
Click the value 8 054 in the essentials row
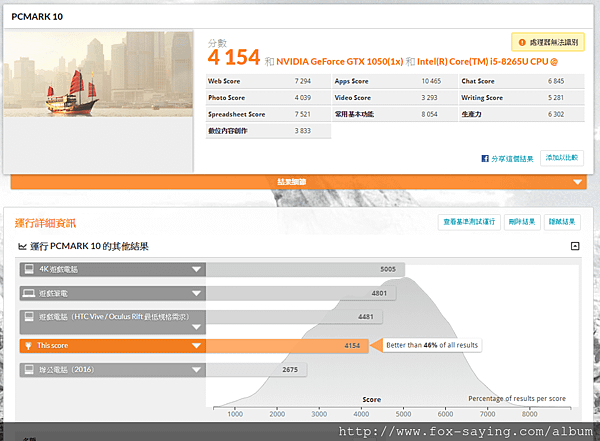(429, 114)
